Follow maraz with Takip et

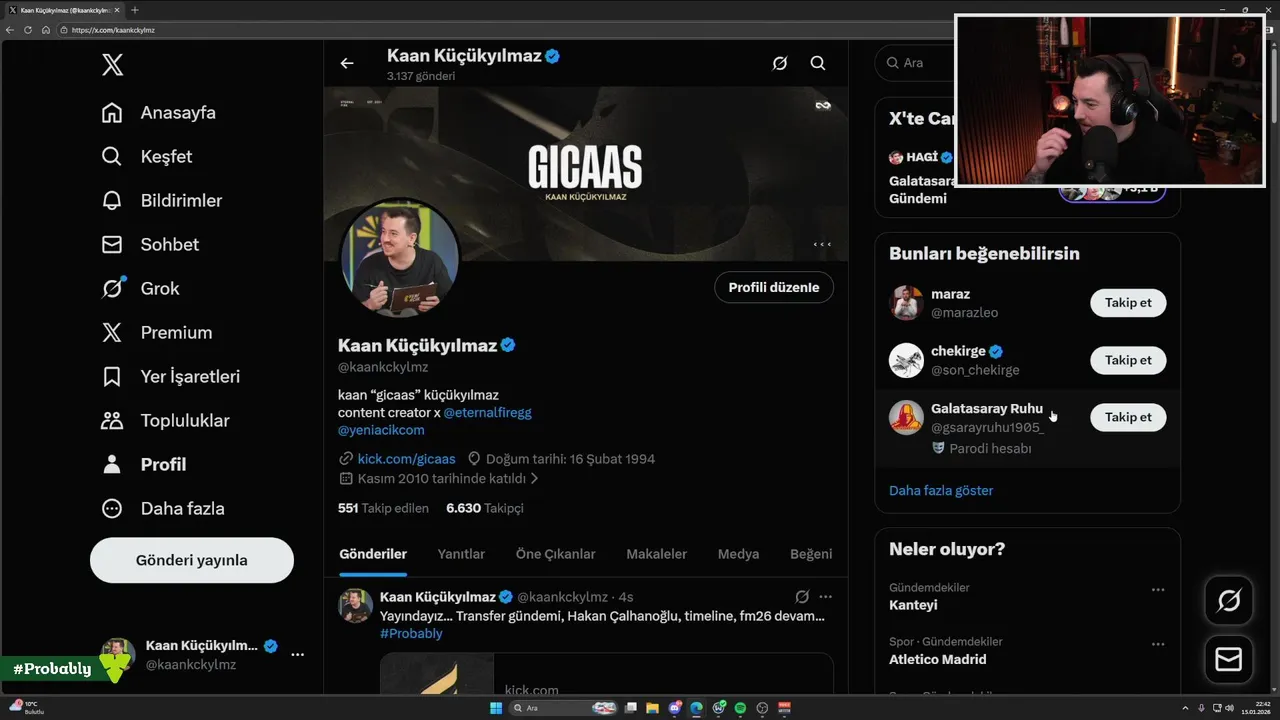(x=1128, y=303)
